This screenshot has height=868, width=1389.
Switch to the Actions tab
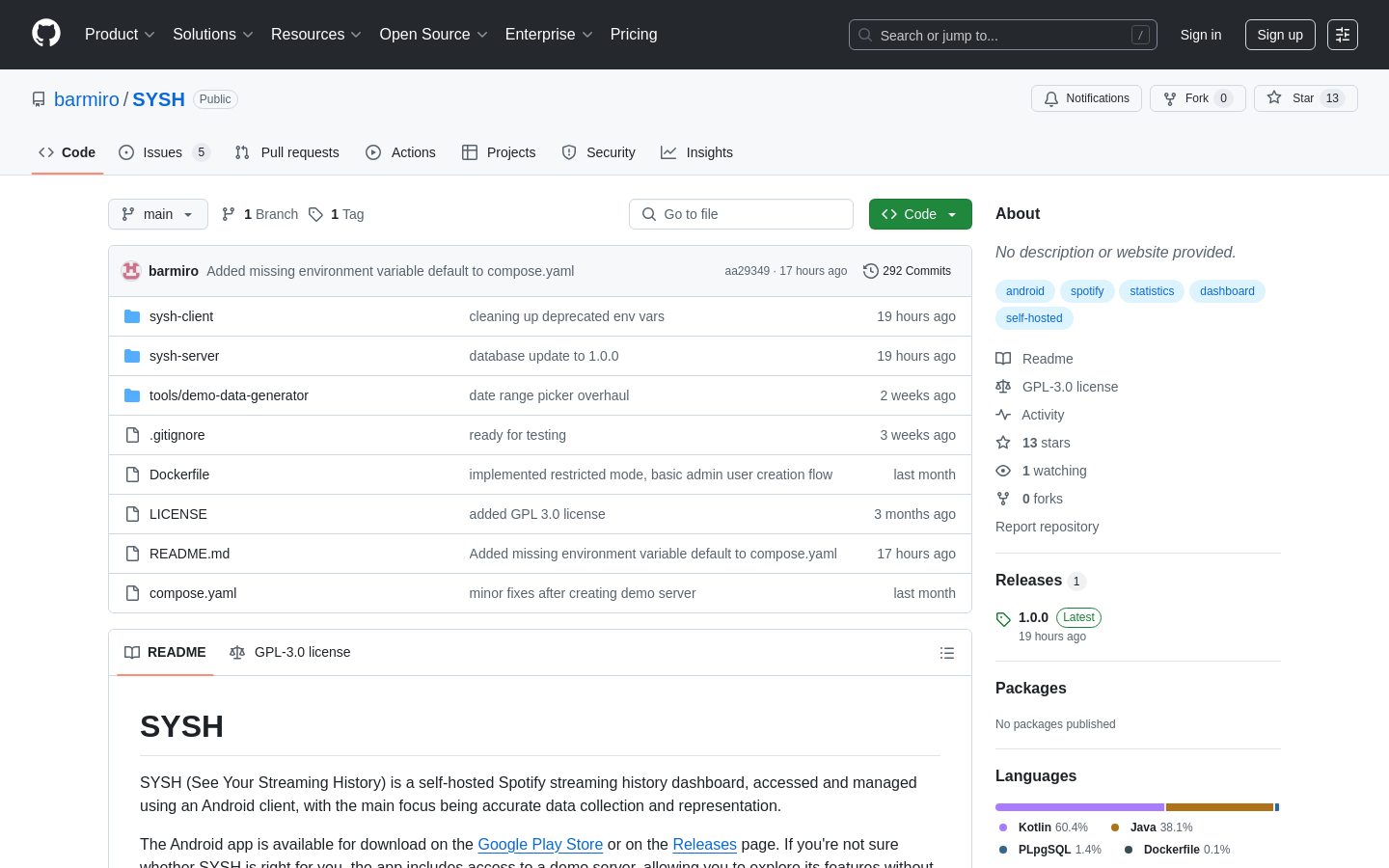pos(400,152)
